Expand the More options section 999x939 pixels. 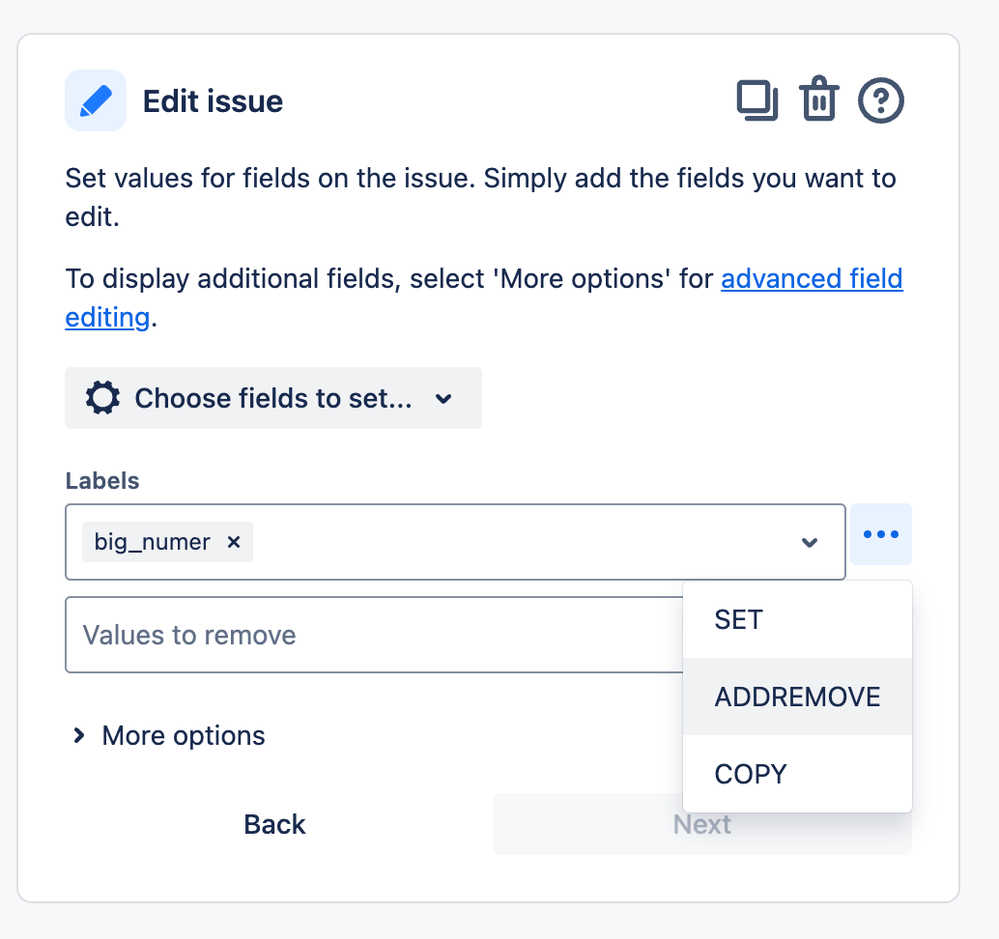click(169, 736)
